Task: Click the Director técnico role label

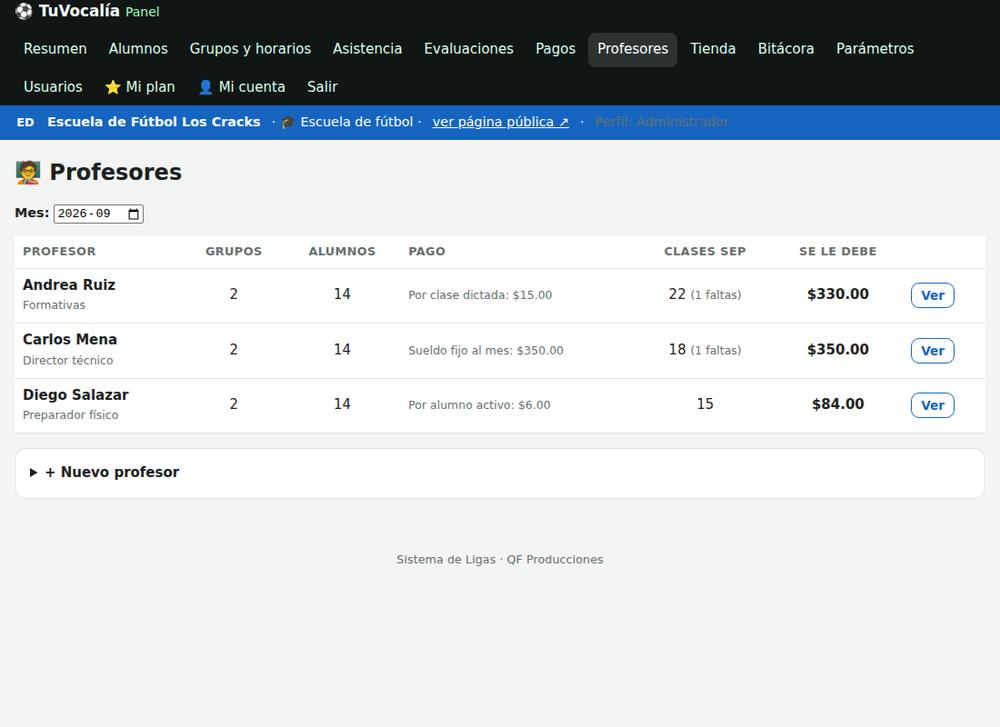Action: pos(68,360)
